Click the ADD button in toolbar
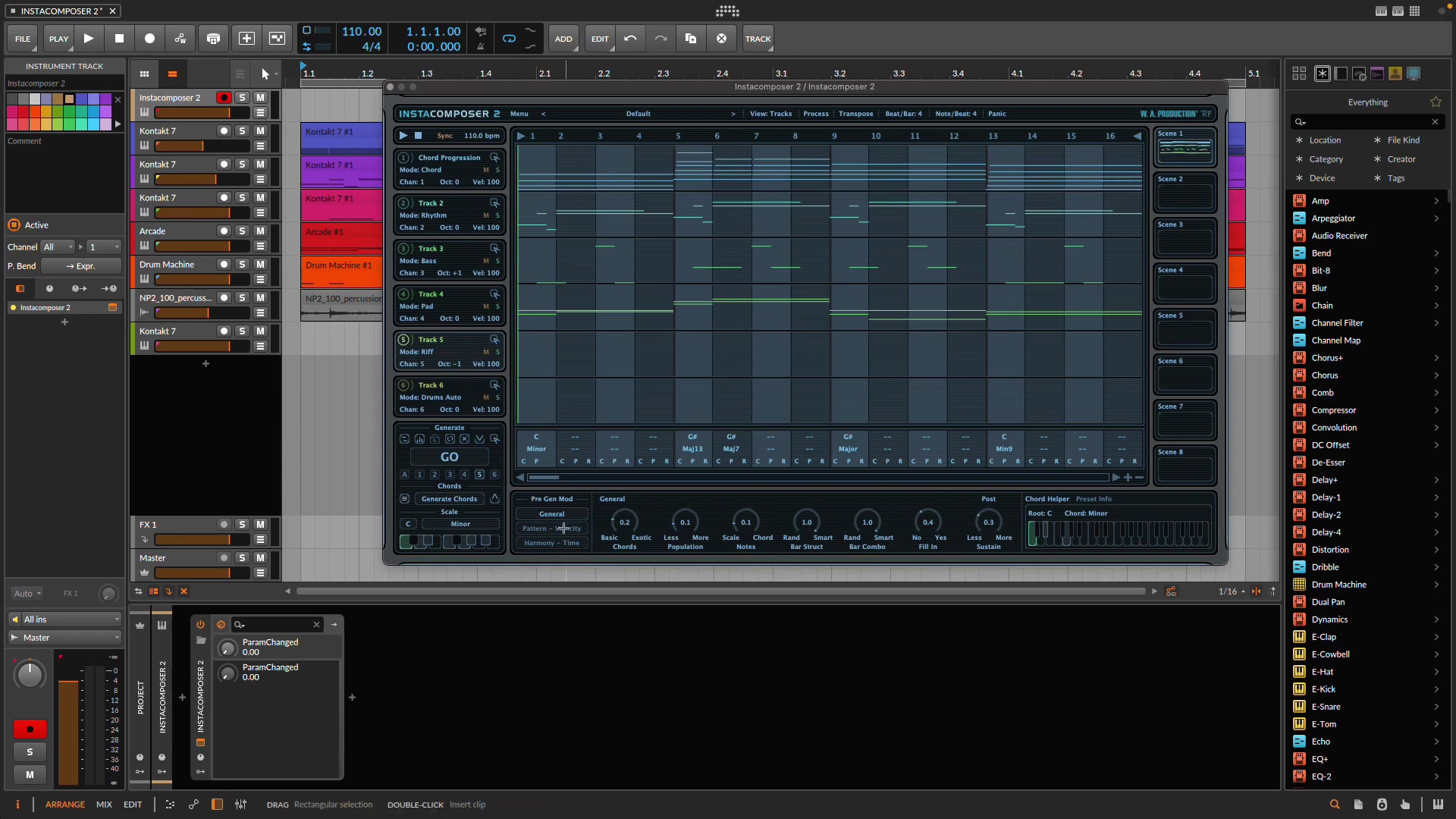 pyautogui.click(x=563, y=39)
